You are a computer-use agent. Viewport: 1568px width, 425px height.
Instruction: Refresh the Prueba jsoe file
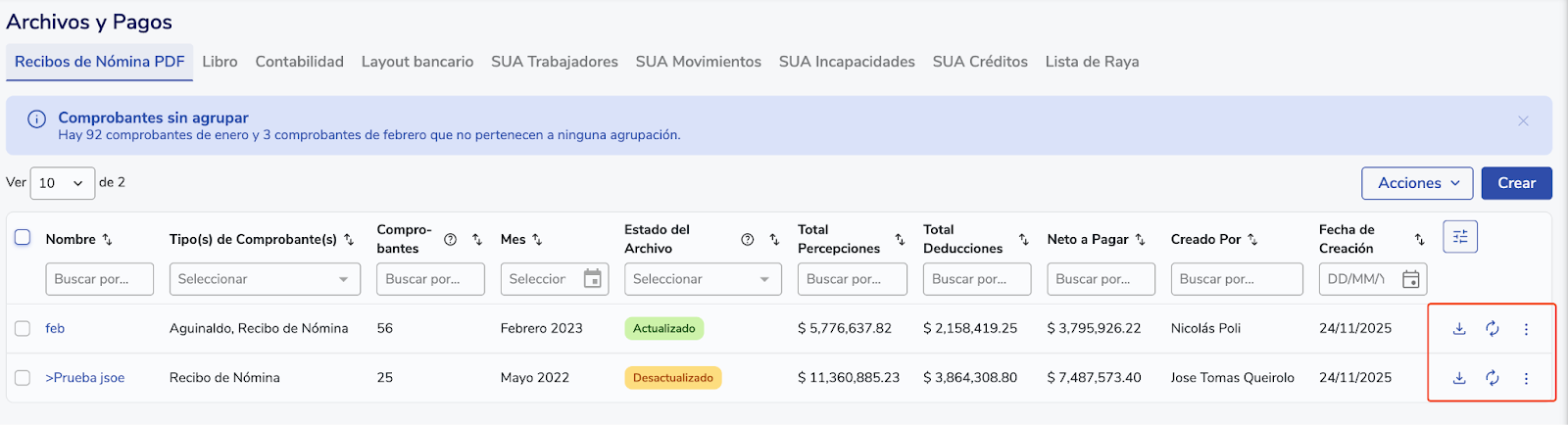[x=1493, y=378]
